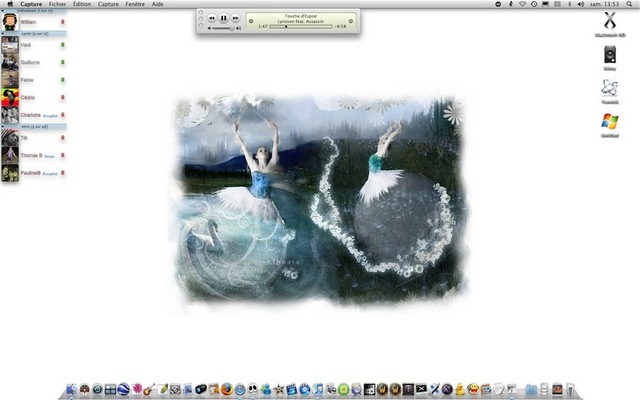Viewport: 640px width, 400px height.
Task: Launch Firefox from the Dock
Action: coord(227,389)
